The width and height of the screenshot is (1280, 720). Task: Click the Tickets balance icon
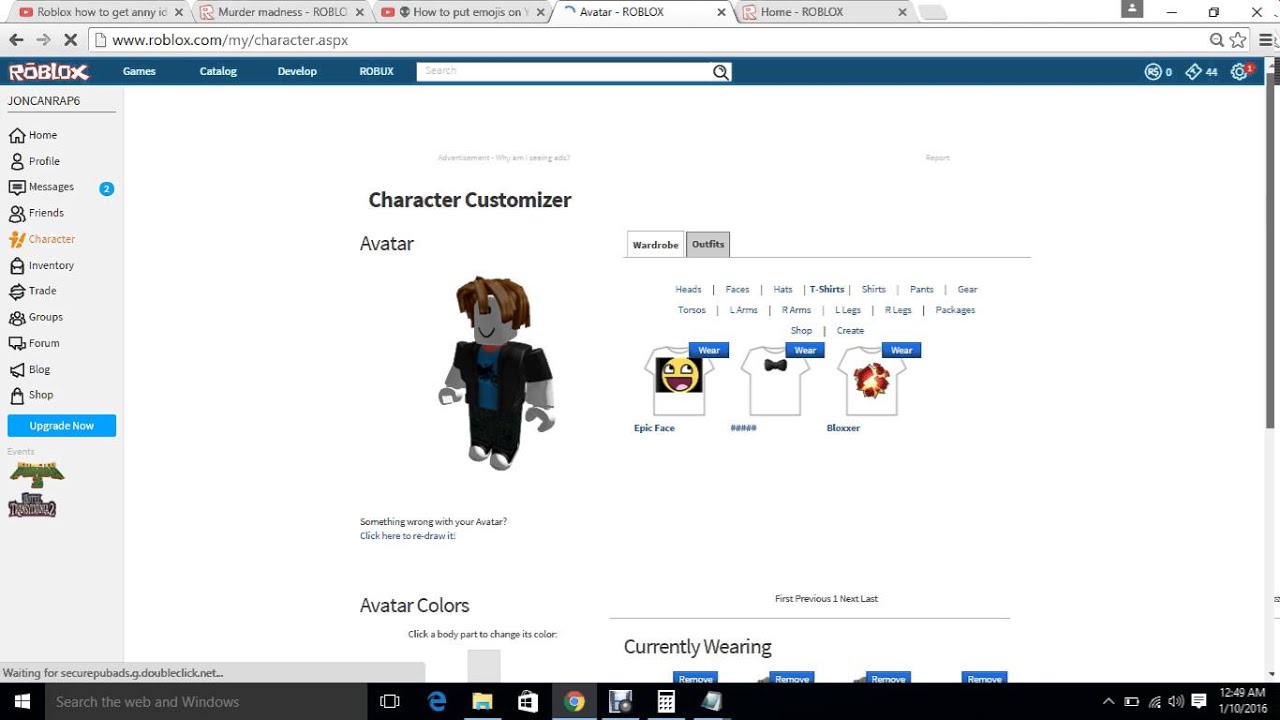tap(1193, 71)
